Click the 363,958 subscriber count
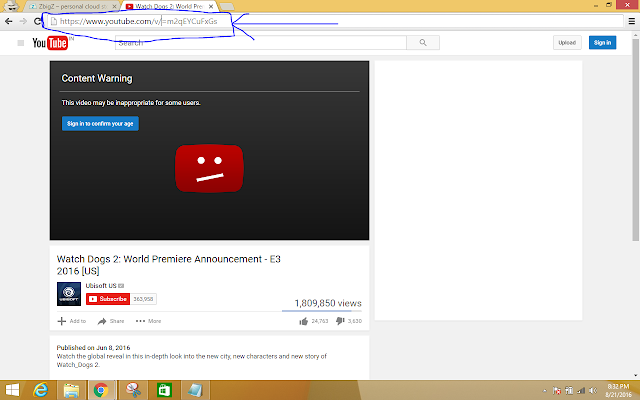This screenshot has width=640, height=400. click(x=143, y=299)
